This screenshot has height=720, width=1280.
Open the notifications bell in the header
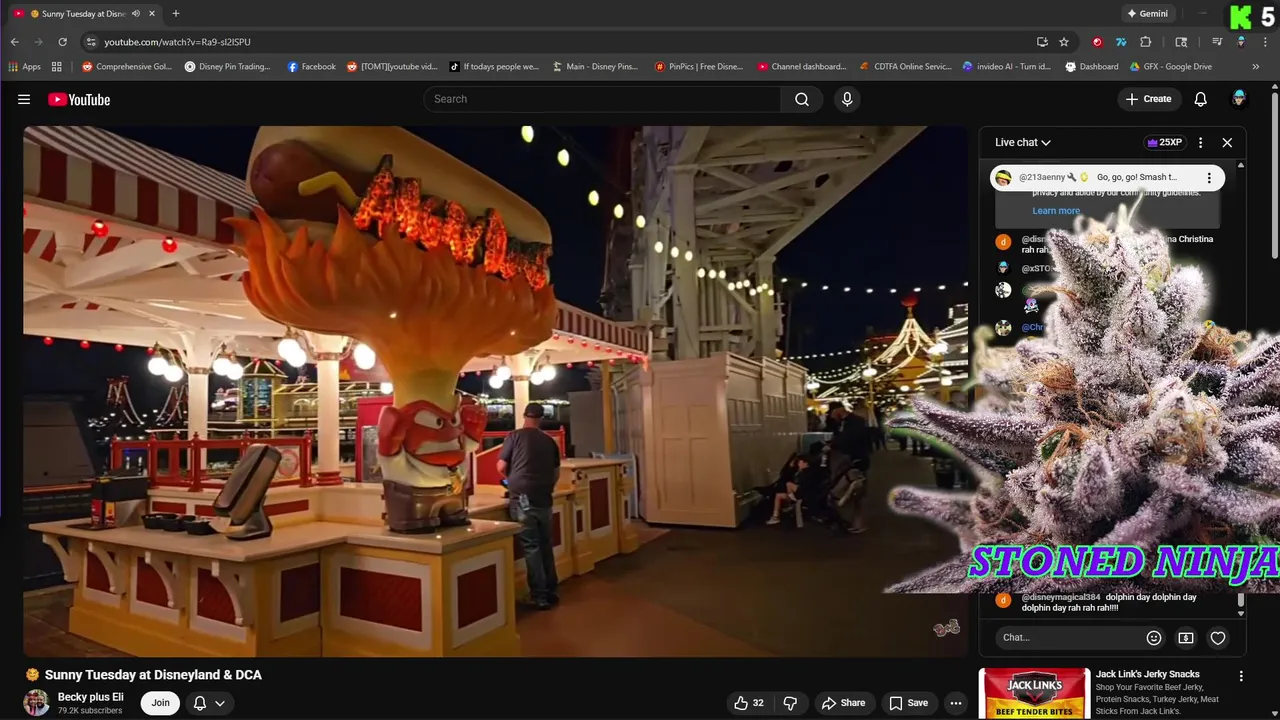click(x=1200, y=99)
